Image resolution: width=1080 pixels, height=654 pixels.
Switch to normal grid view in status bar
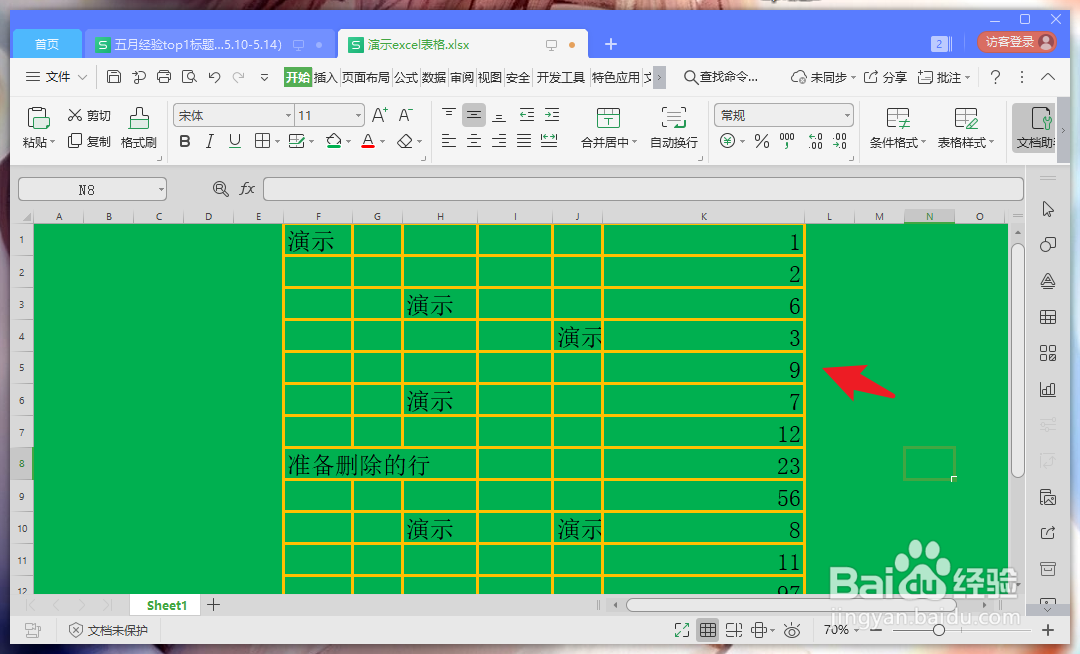[707, 629]
